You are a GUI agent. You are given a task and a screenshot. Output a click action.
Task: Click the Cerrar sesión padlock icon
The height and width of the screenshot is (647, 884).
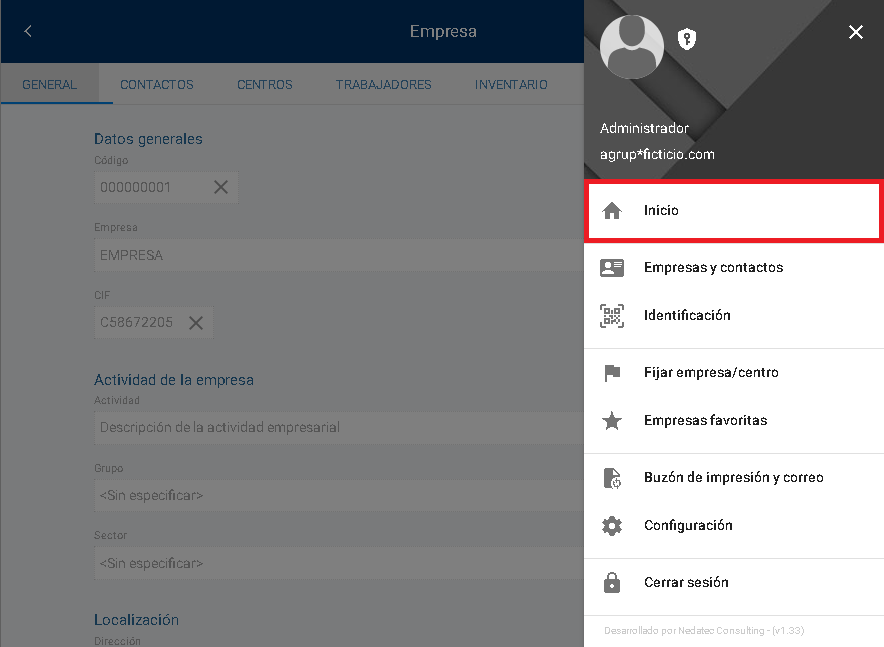[612, 583]
